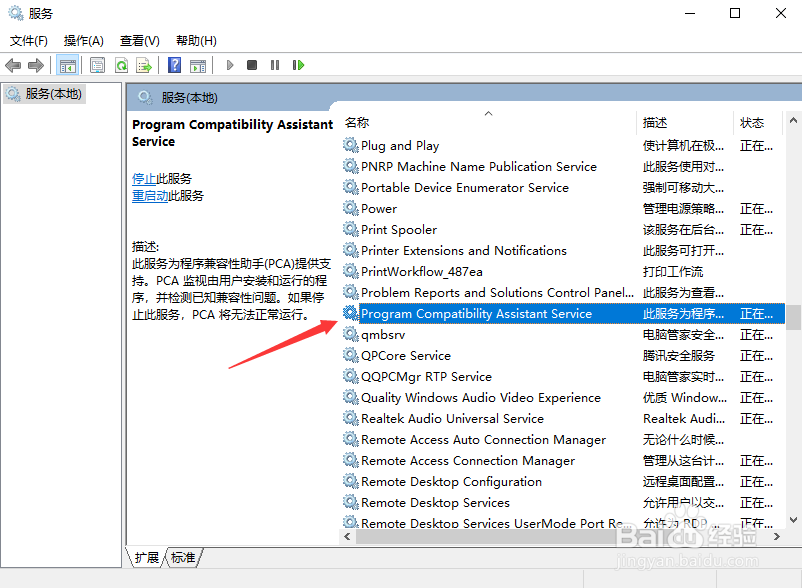Screen dimensions: 802x588
Task: Click the Start Service toolbar icon
Action: 230,65
